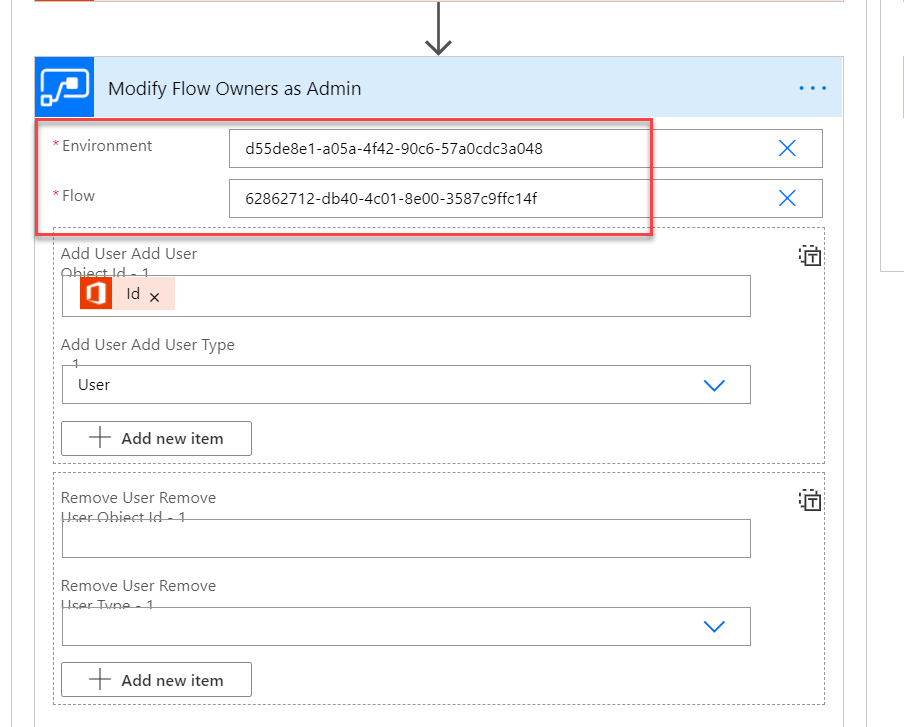This screenshot has height=727, width=904.
Task: Click the Office 365 logo inside the Id token
Action: tap(94, 294)
